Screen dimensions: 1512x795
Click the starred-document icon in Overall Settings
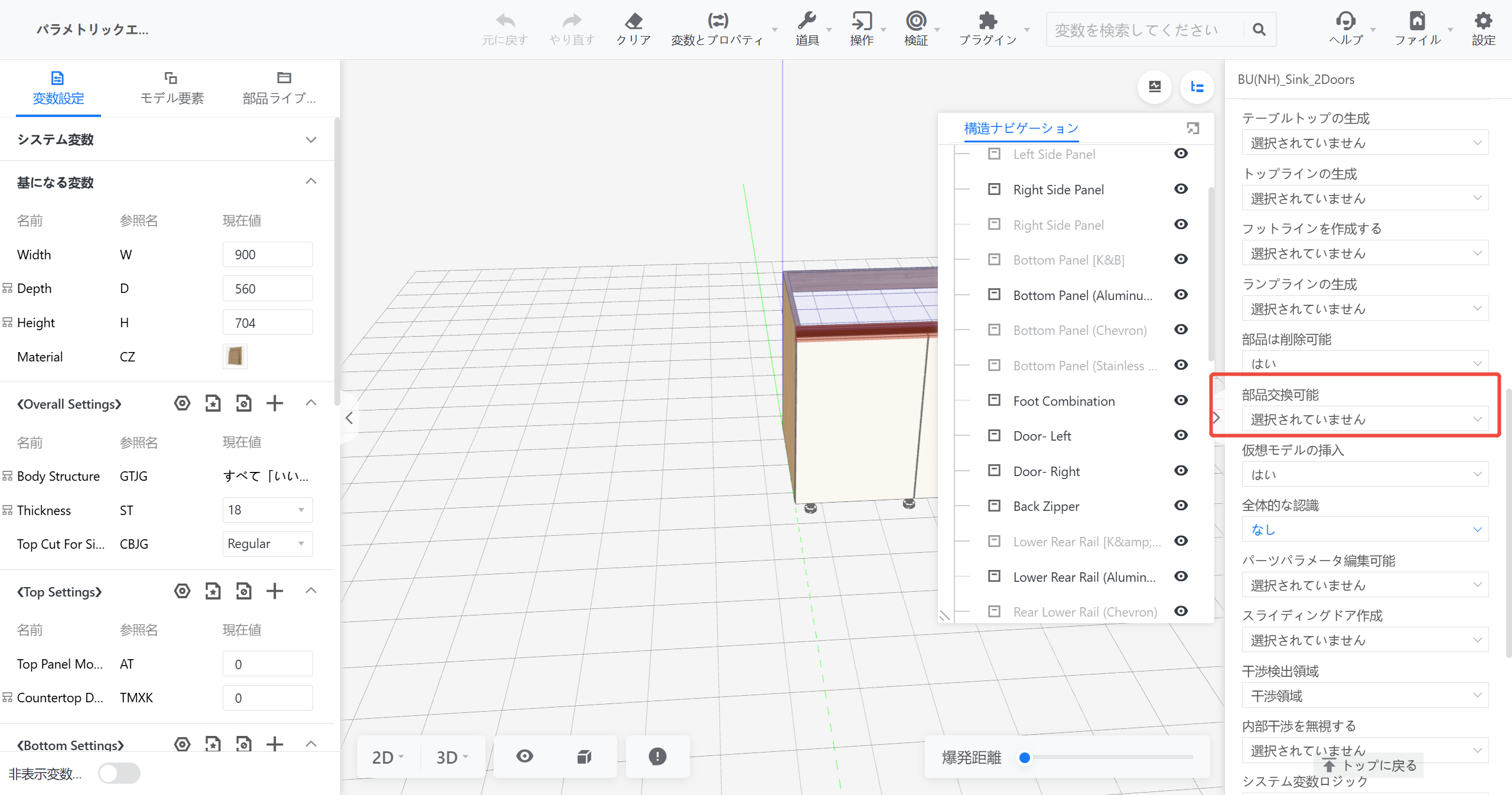pyautogui.click(x=213, y=403)
